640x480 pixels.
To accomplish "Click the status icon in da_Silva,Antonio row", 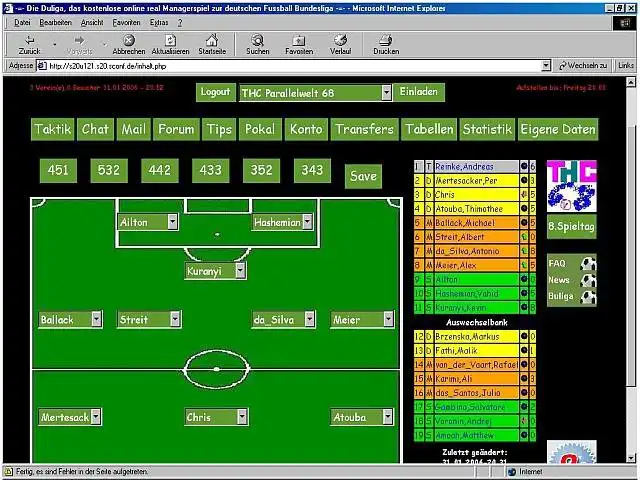I will click(524, 251).
